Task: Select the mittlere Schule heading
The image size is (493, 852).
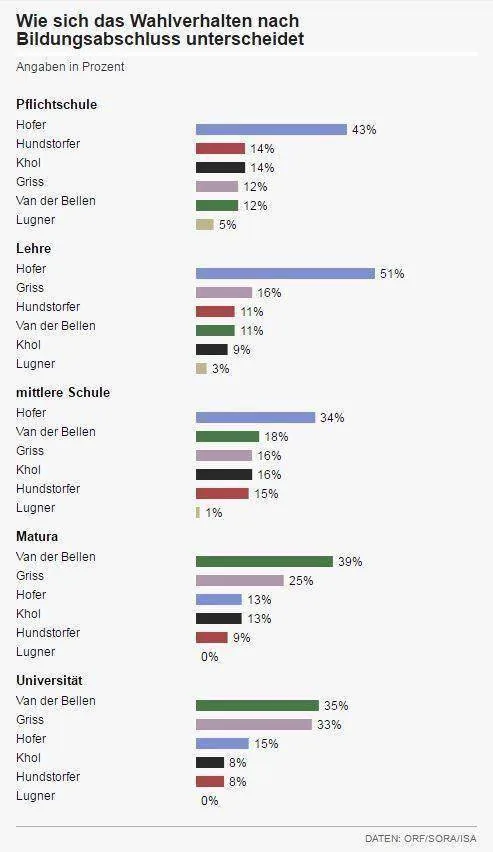Action: [63, 392]
